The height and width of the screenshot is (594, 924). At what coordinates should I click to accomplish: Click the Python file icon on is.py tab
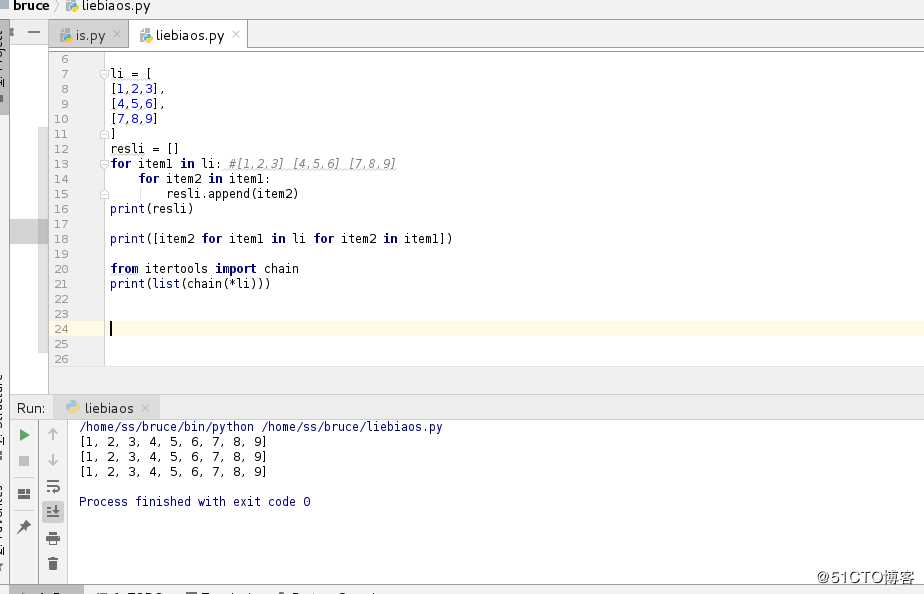click(67, 36)
